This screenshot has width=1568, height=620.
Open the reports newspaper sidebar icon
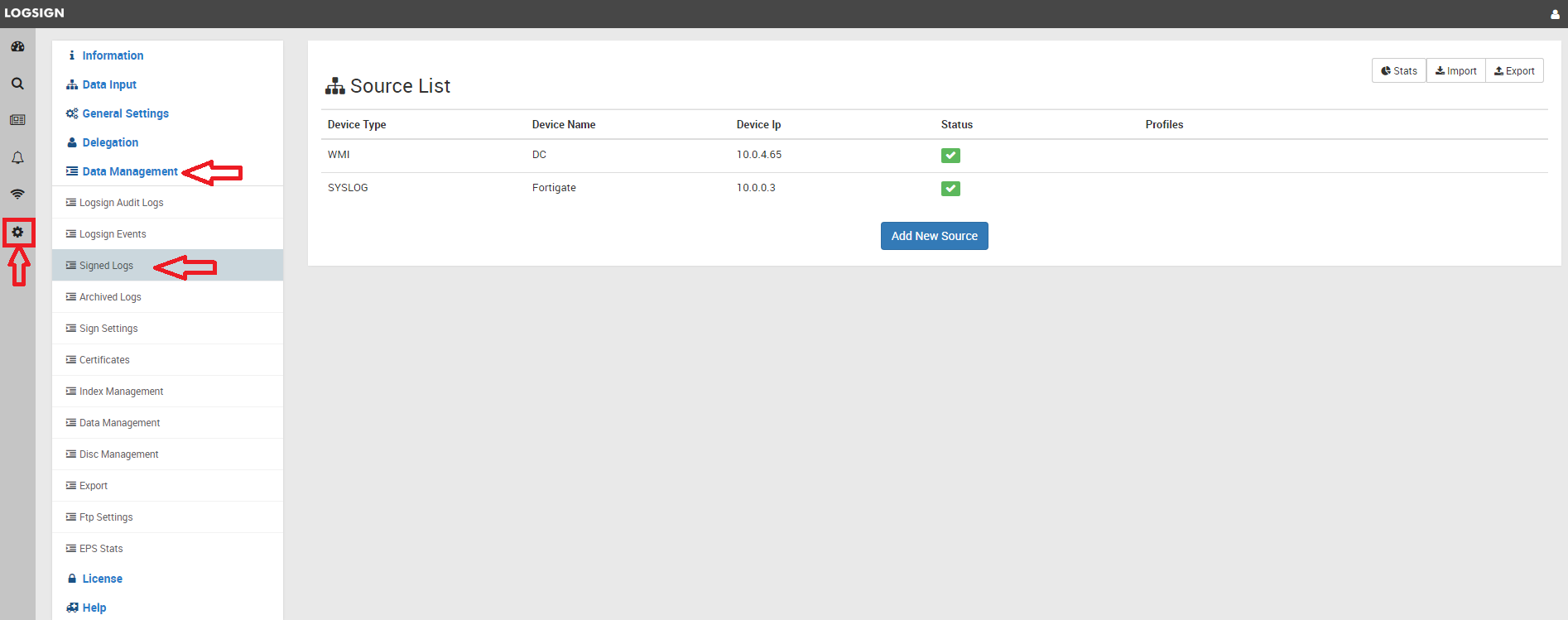click(x=17, y=120)
